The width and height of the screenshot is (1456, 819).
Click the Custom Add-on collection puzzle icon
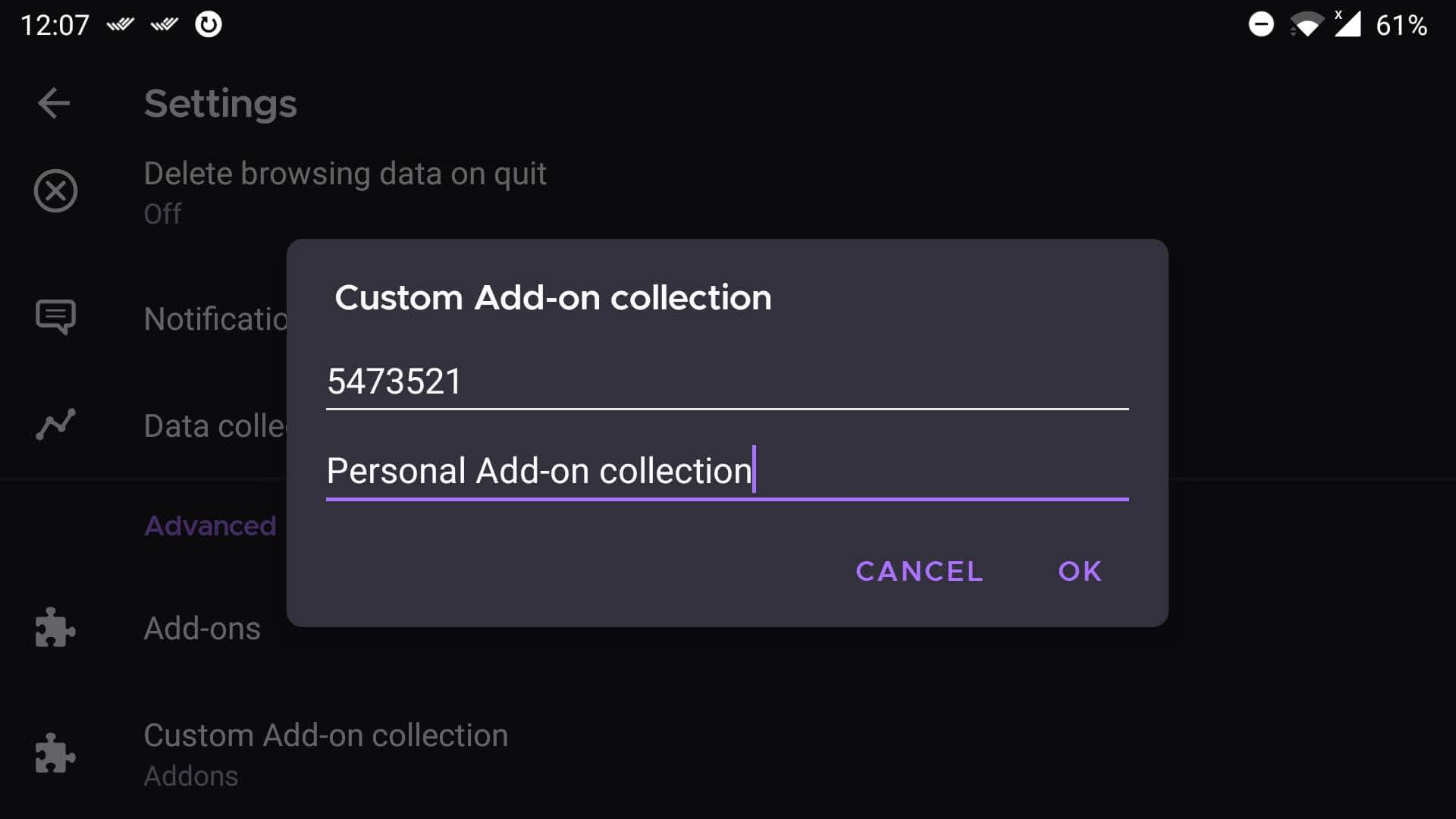(55, 754)
